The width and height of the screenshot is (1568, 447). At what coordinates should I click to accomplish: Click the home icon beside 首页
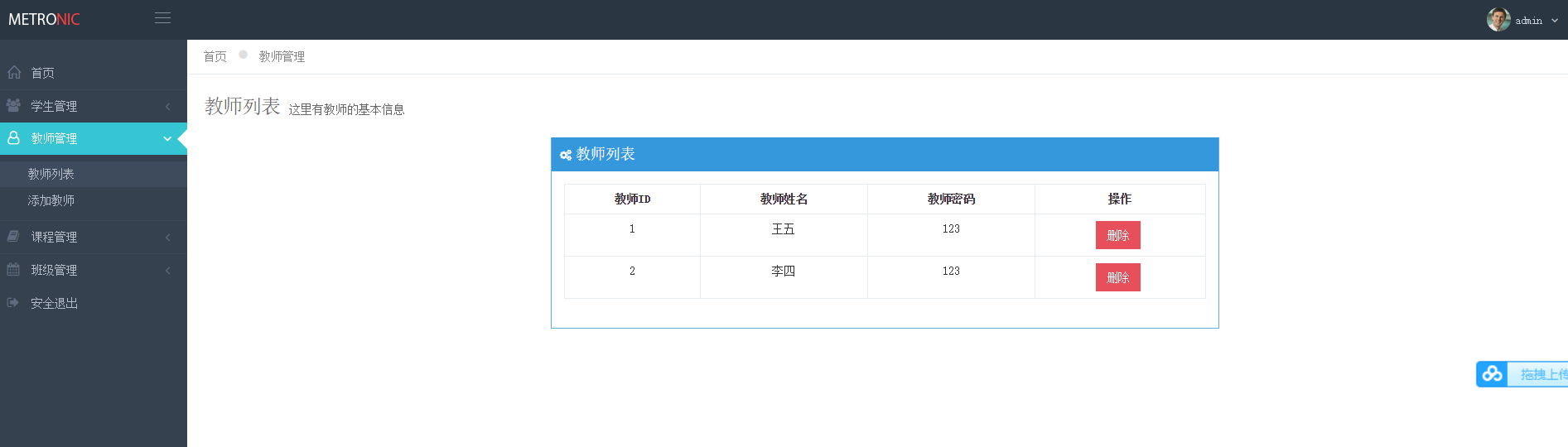click(x=14, y=73)
